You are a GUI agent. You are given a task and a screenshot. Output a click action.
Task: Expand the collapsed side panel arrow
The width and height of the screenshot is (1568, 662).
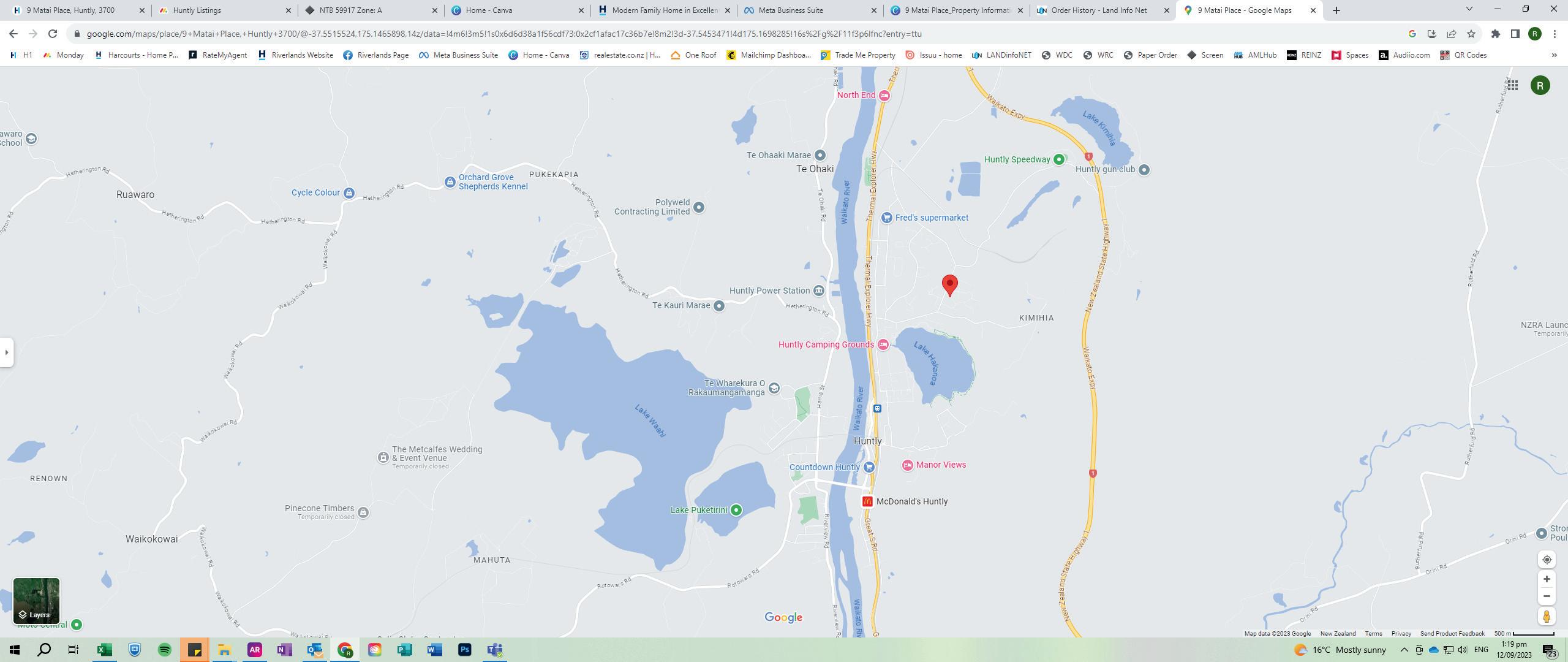(x=6, y=352)
